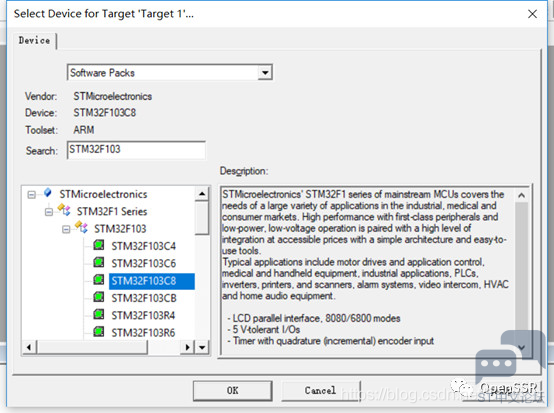The height and width of the screenshot is (413, 554).
Task: Select STM32F103R6 in the device tree
Action: pos(143,333)
